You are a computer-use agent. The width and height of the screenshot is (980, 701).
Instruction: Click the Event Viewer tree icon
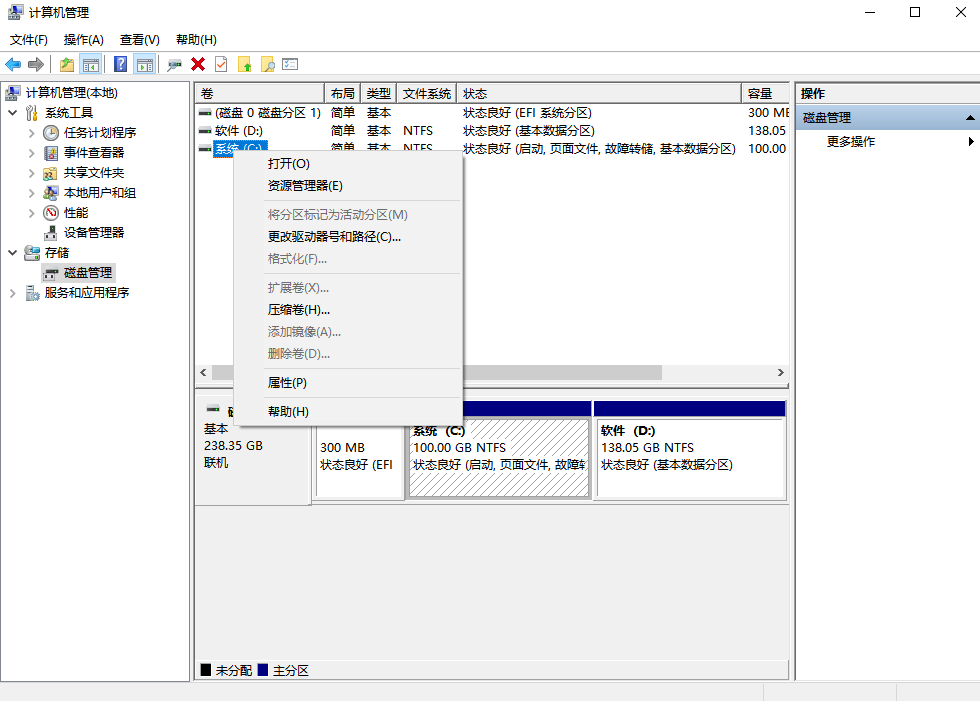coord(51,153)
